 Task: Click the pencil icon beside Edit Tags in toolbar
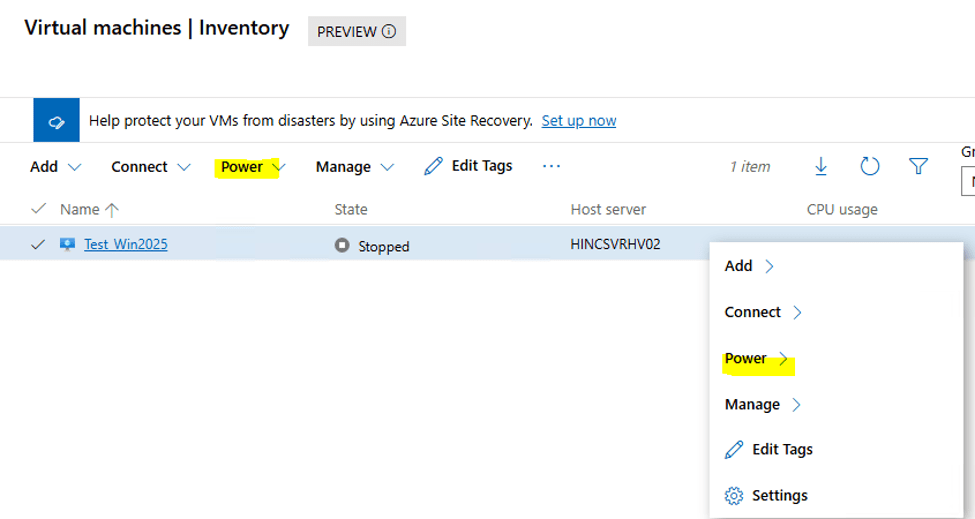[x=433, y=166]
